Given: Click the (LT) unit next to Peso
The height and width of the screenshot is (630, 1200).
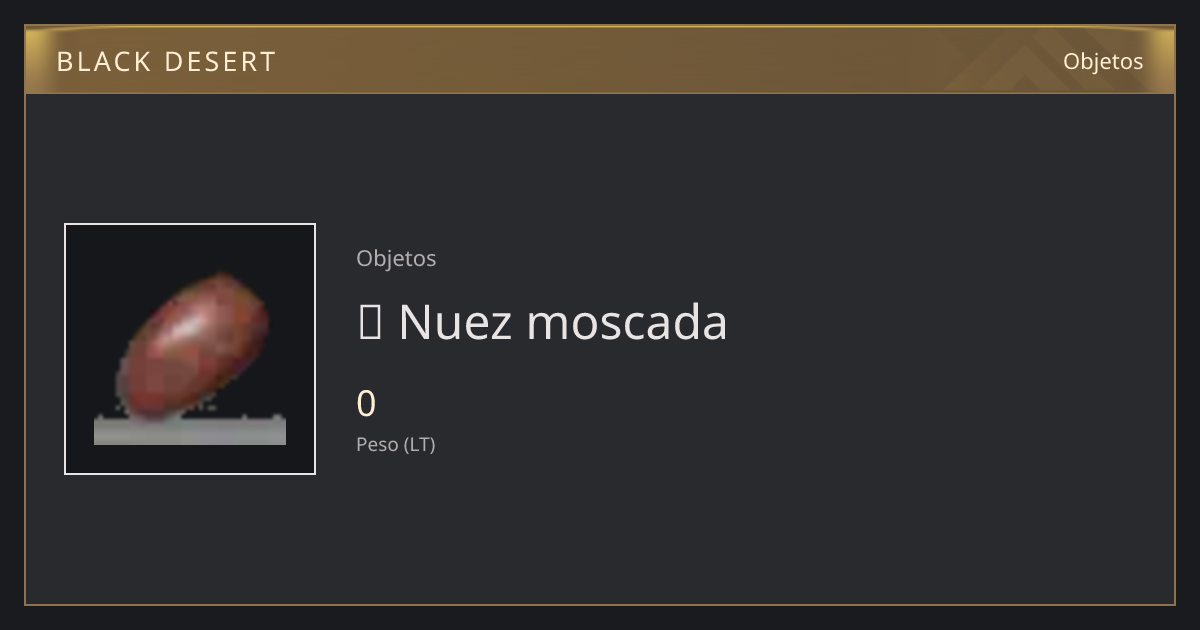Looking at the screenshot, I should [x=419, y=444].
